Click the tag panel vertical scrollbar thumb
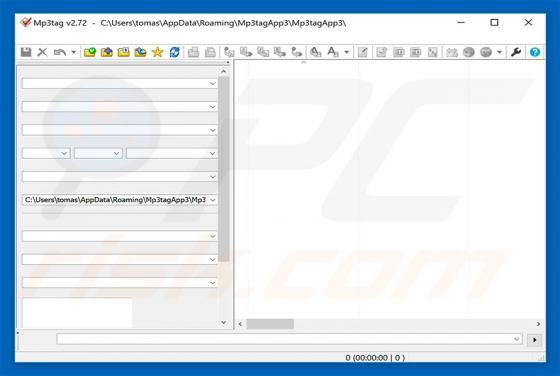 224,169
